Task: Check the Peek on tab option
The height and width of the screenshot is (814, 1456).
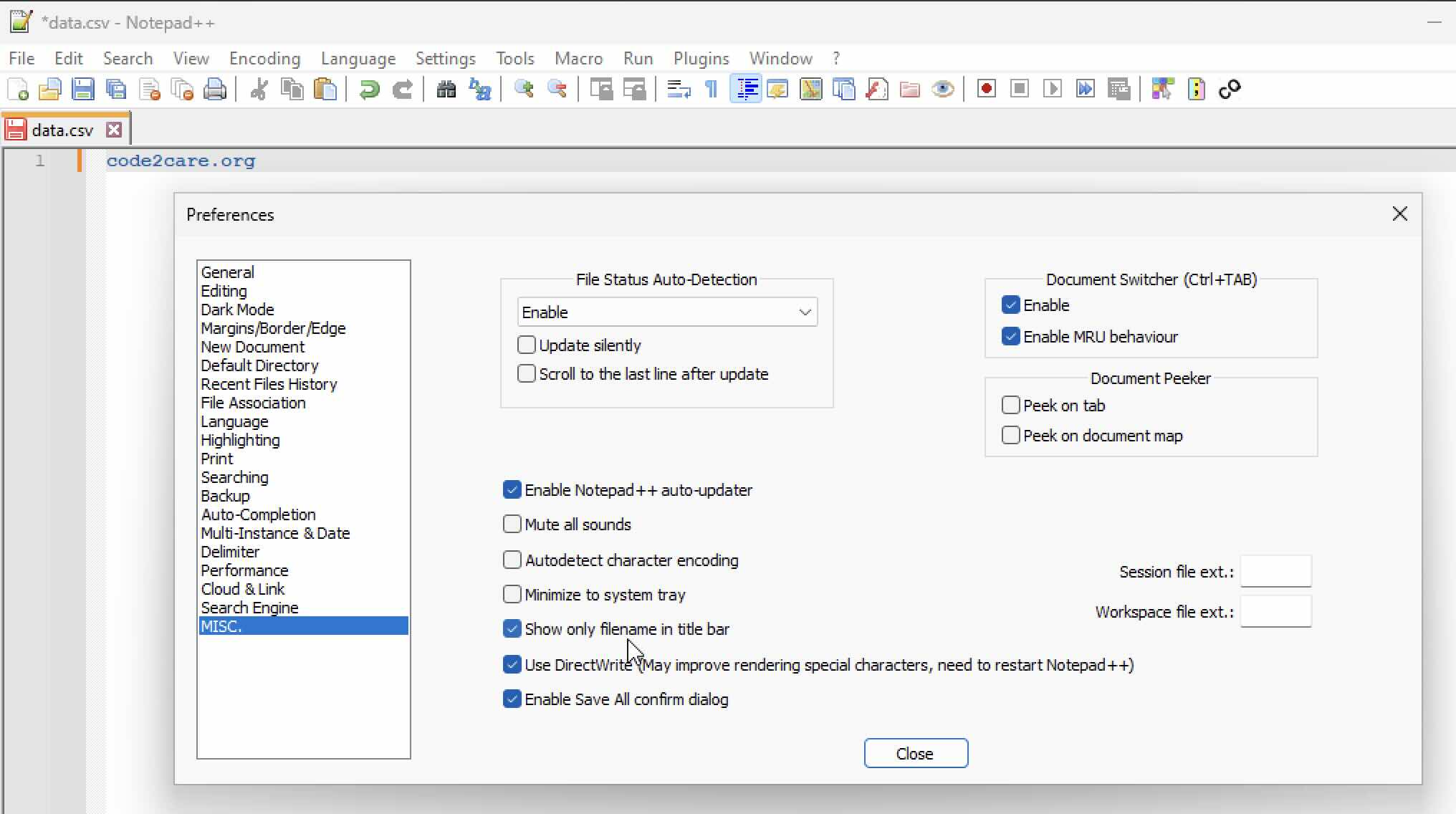Action: point(1011,405)
